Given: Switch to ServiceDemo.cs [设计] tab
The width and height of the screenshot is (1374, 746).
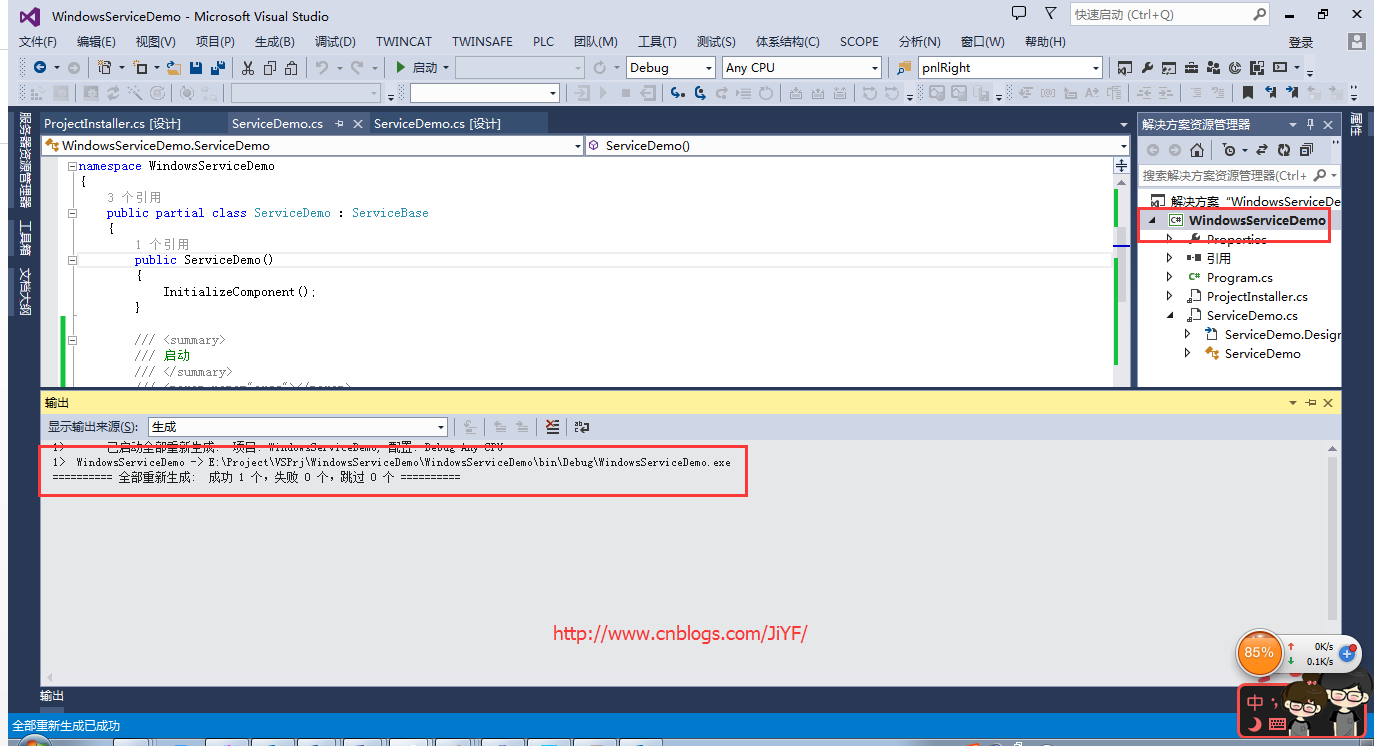Looking at the screenshot, I should click(x=437, y=124).
